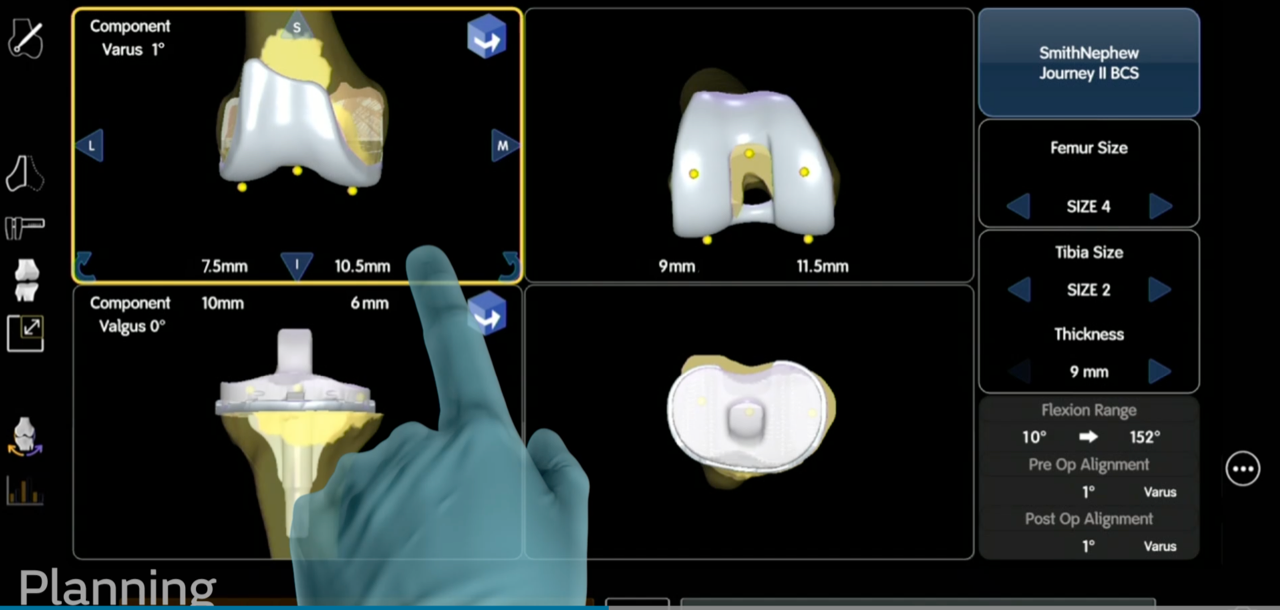Move femoral component medial with M arrow
The image size is (1280, 610).
click(505, 146)
